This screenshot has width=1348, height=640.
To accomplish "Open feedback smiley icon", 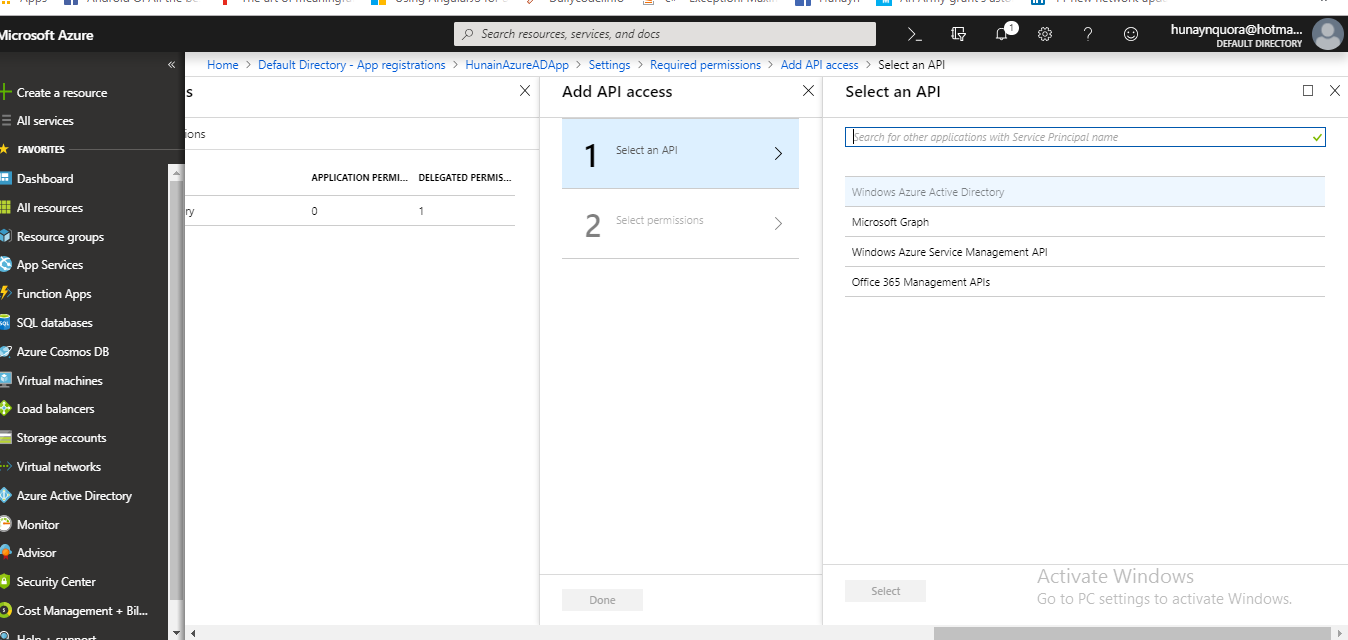I will pos(1131,34).
